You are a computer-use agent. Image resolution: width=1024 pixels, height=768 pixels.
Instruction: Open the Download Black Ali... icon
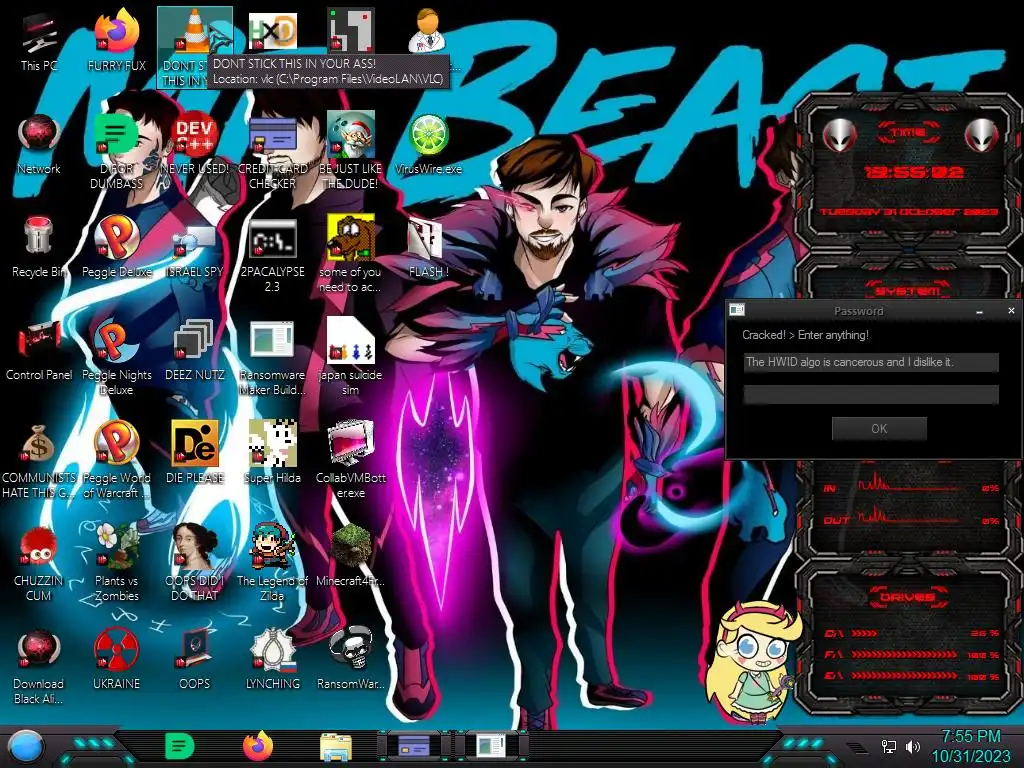39,667
